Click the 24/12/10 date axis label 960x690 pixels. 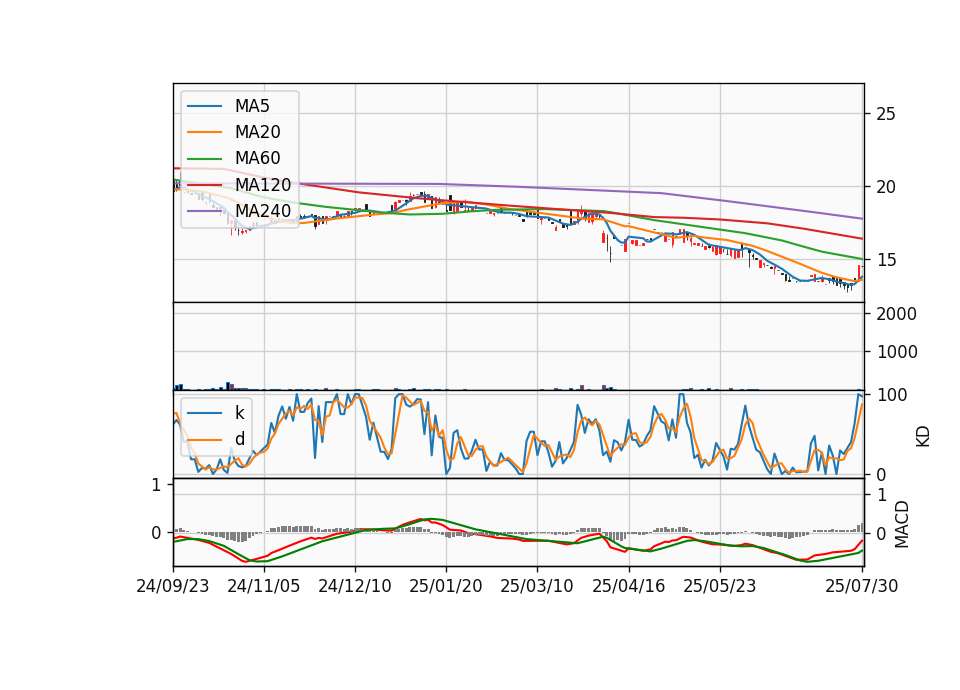tap(355, 586)
